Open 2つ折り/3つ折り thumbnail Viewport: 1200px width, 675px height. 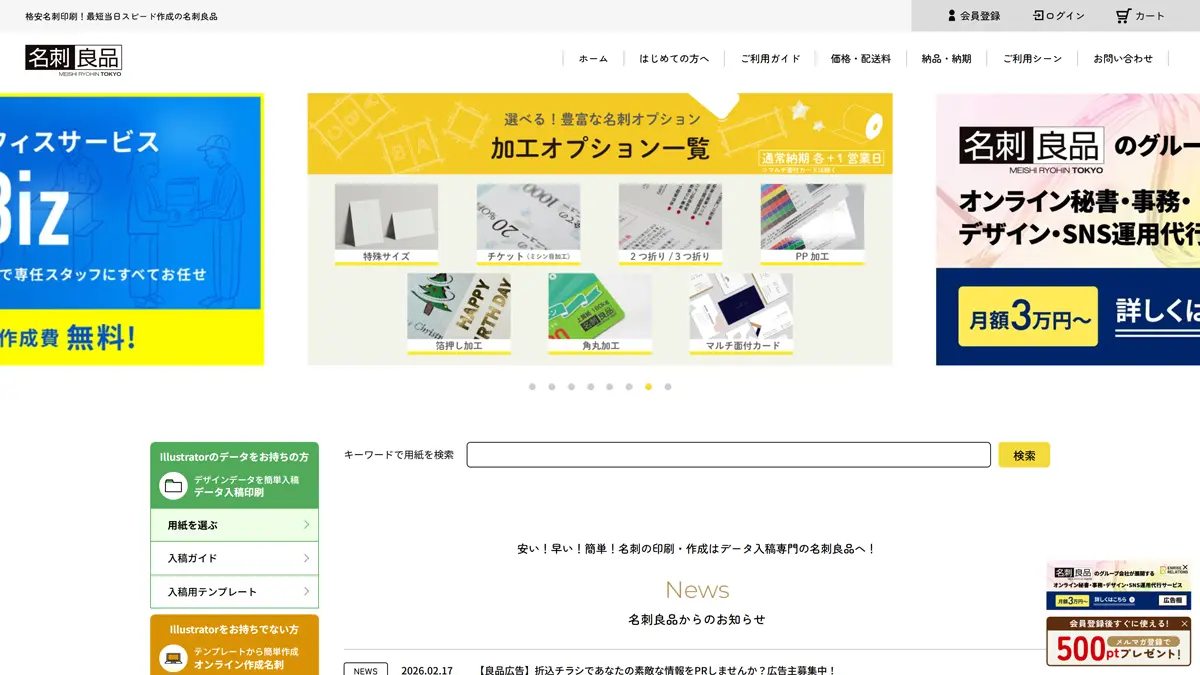[670, 224]
